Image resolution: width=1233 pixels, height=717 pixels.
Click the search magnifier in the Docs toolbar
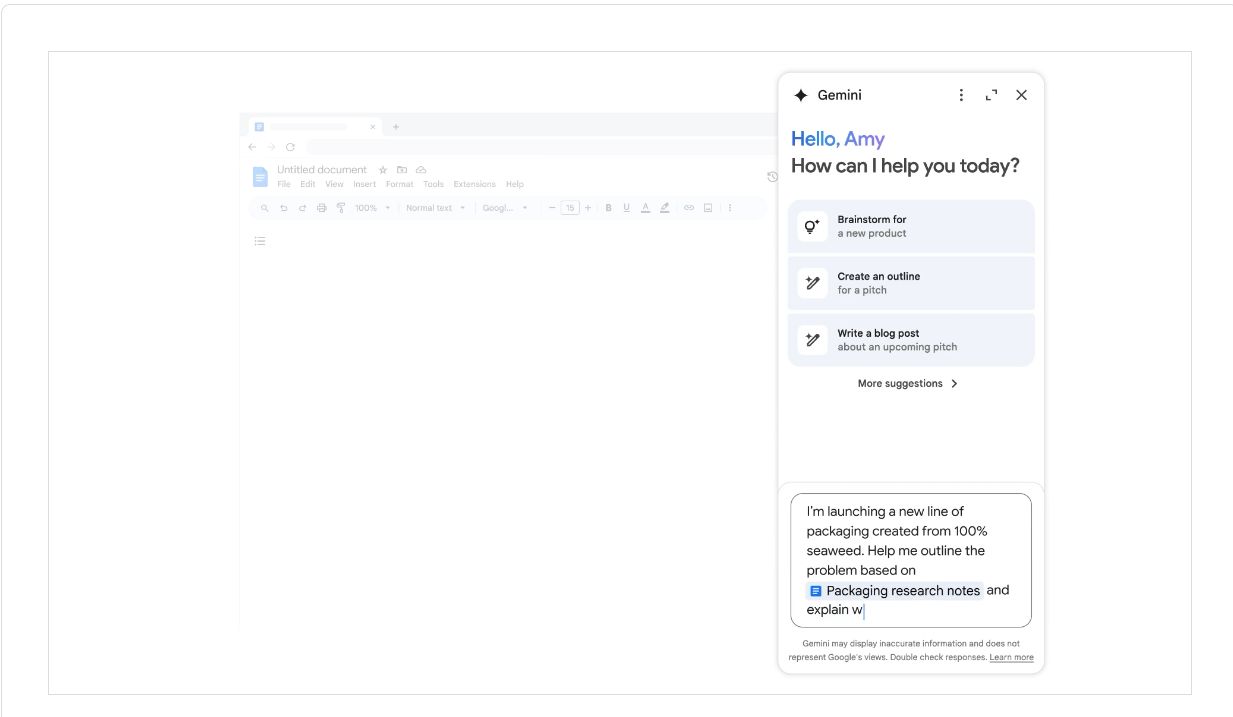pos(265,208)
